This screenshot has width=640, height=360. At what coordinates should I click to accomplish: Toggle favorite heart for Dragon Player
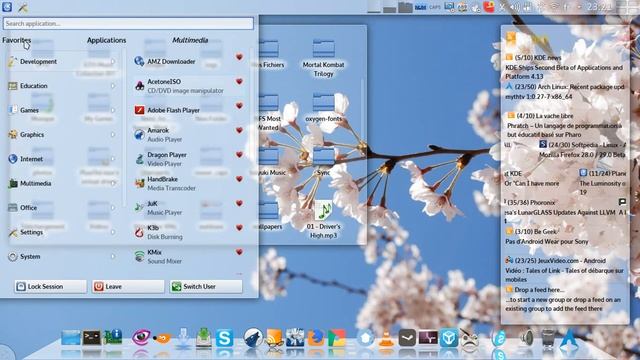click(240, 155)
